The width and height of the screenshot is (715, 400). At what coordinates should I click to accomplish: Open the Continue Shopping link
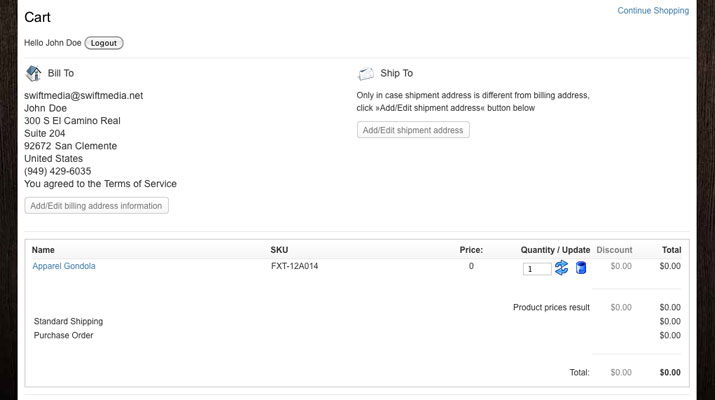point(653,10)
